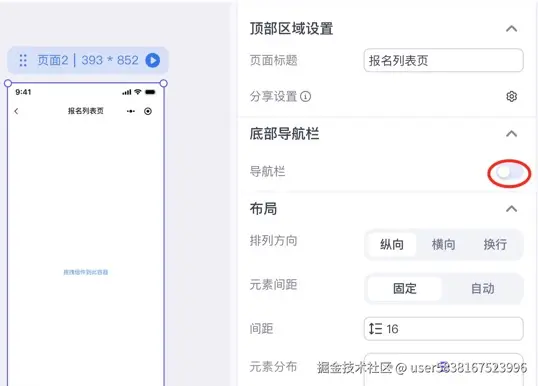Viewport: 538px width, 386px height.
Task: Click the line spacing icon in 间距 field
Action: (375, 329)
